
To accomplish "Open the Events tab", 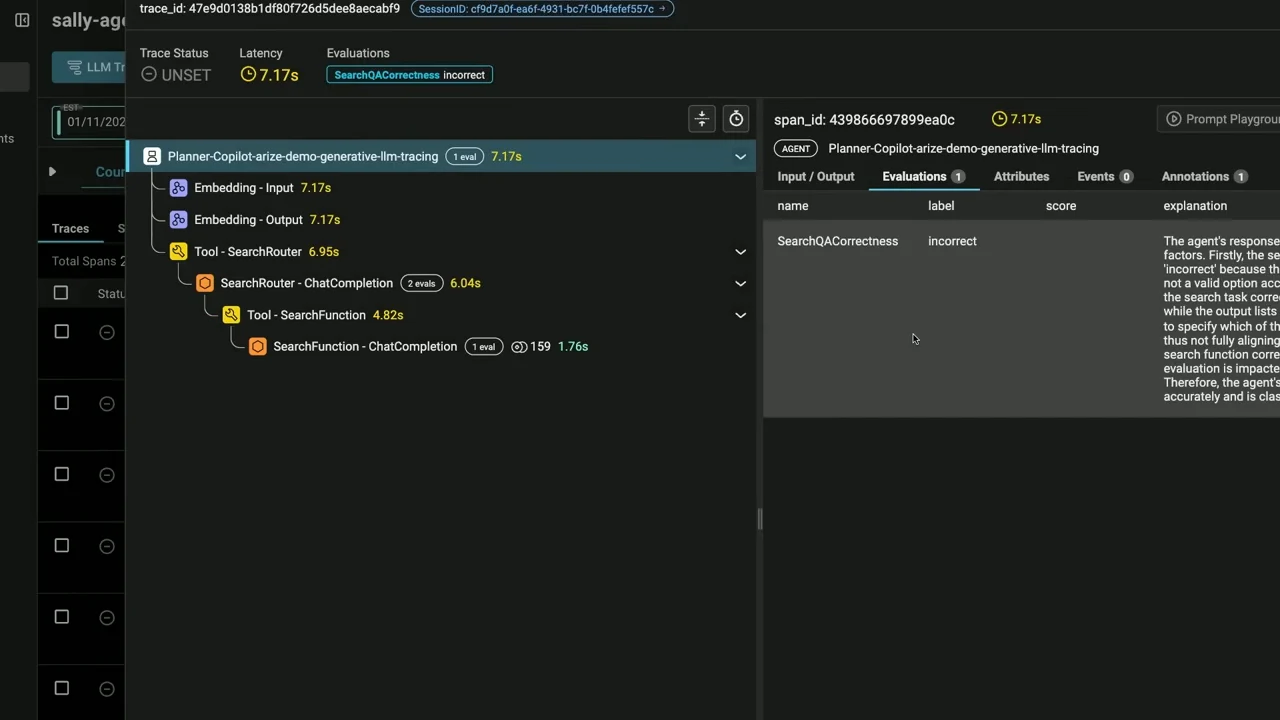I will coord(1105,177).
